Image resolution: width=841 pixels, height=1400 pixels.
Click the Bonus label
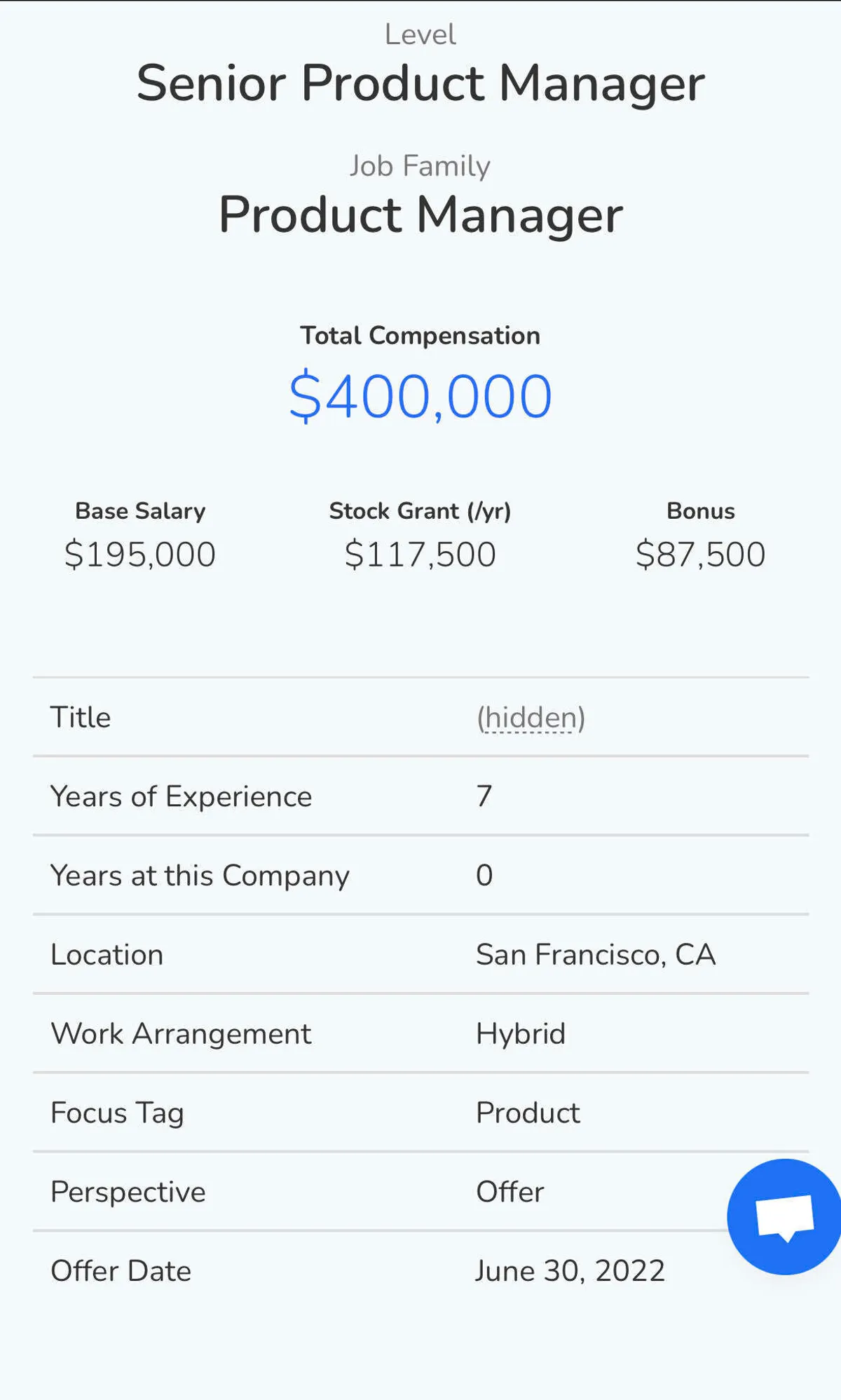click(701, 511)
